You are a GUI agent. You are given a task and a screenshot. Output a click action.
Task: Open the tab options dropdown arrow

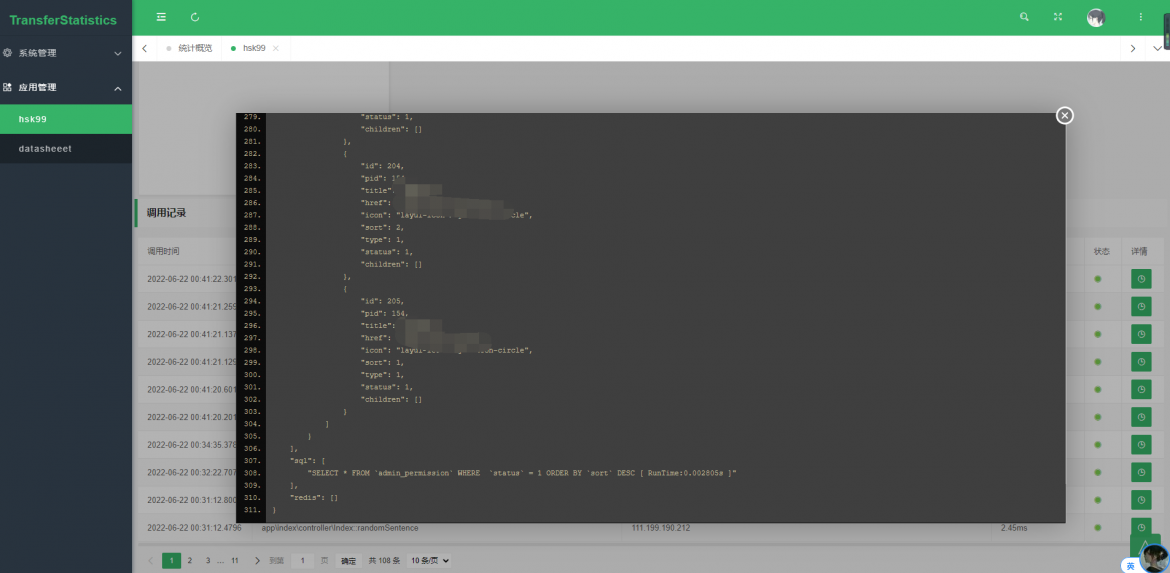pos(1157,48)
